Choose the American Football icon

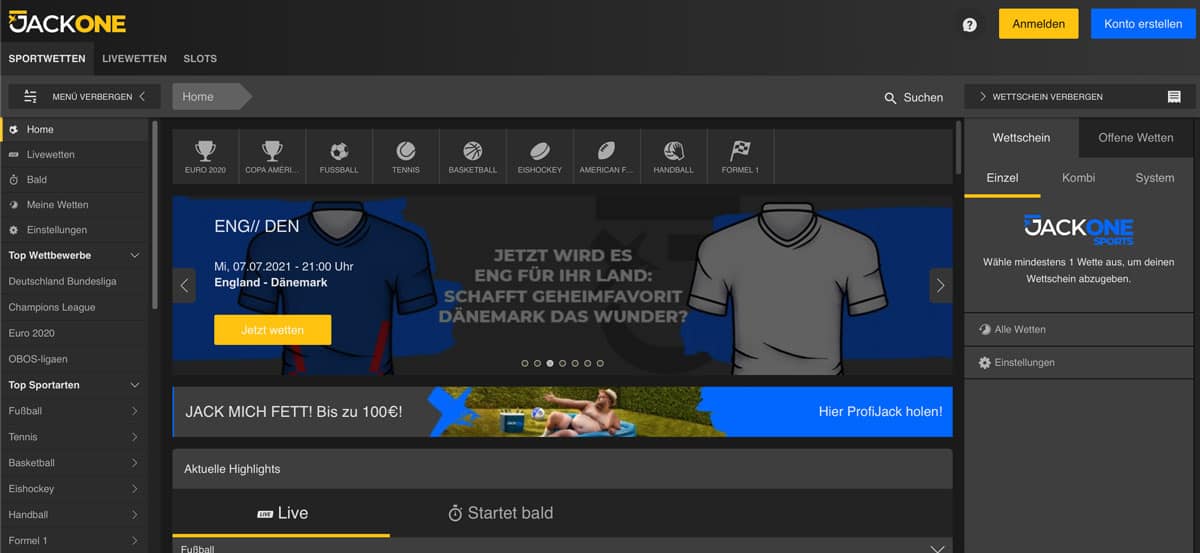(607, 151)
